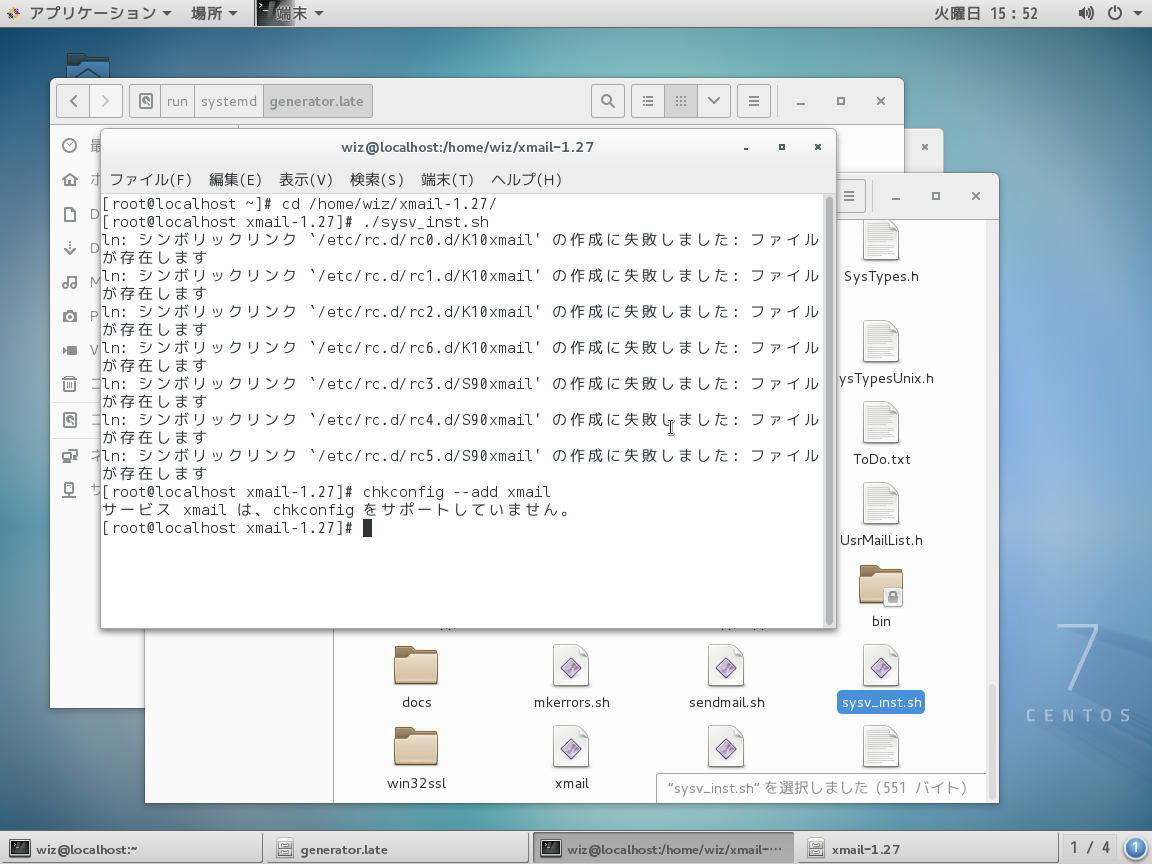
Task: Go forward in the generator.late file window
Action: [x=106, y=101]
